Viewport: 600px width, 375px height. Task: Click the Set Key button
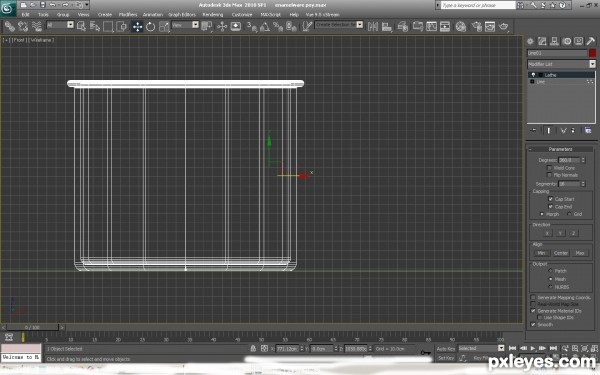pos(446,358)
